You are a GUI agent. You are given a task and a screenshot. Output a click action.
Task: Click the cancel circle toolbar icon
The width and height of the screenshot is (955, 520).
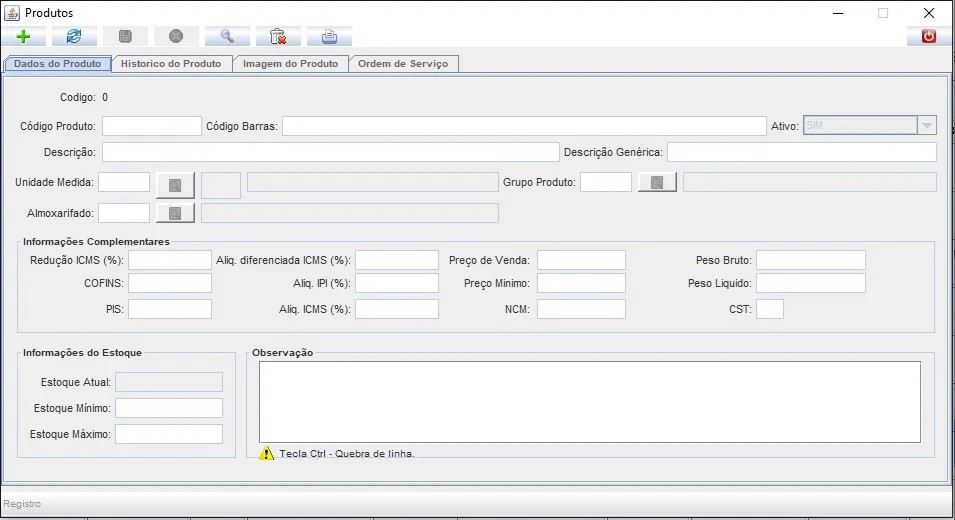click(176, 37)
